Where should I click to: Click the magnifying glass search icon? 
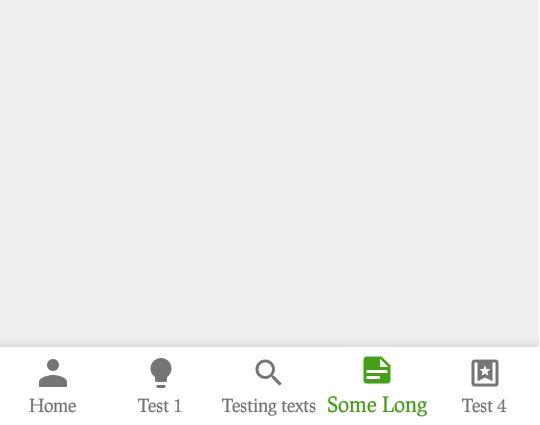[x=268, y=373]
